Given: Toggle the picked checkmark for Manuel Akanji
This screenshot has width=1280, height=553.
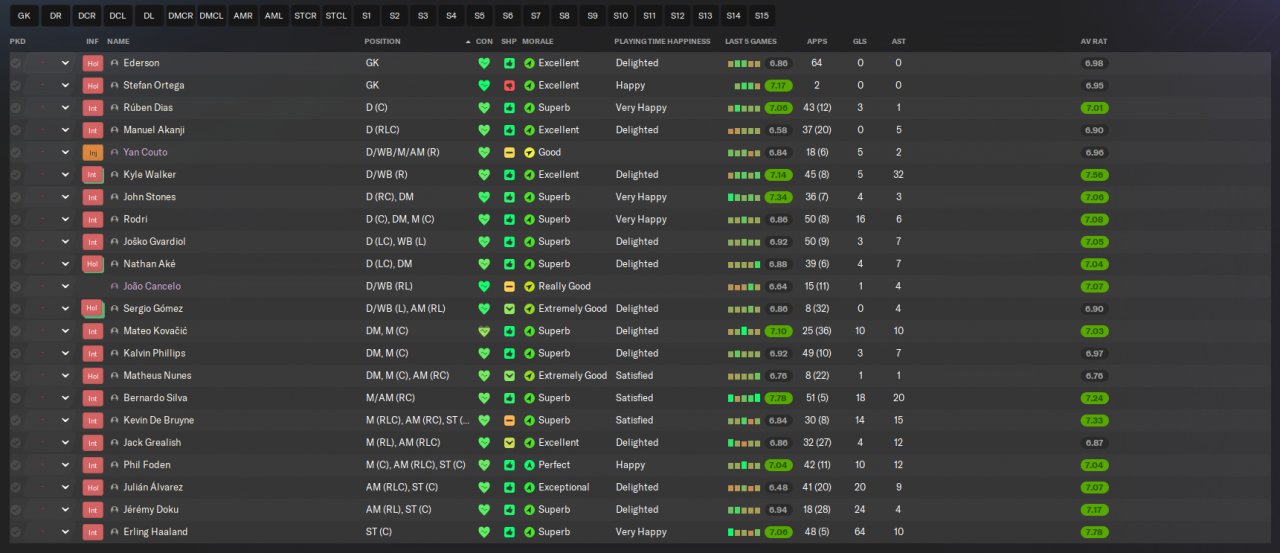Looking at the screenshot, I should [15, 130].
